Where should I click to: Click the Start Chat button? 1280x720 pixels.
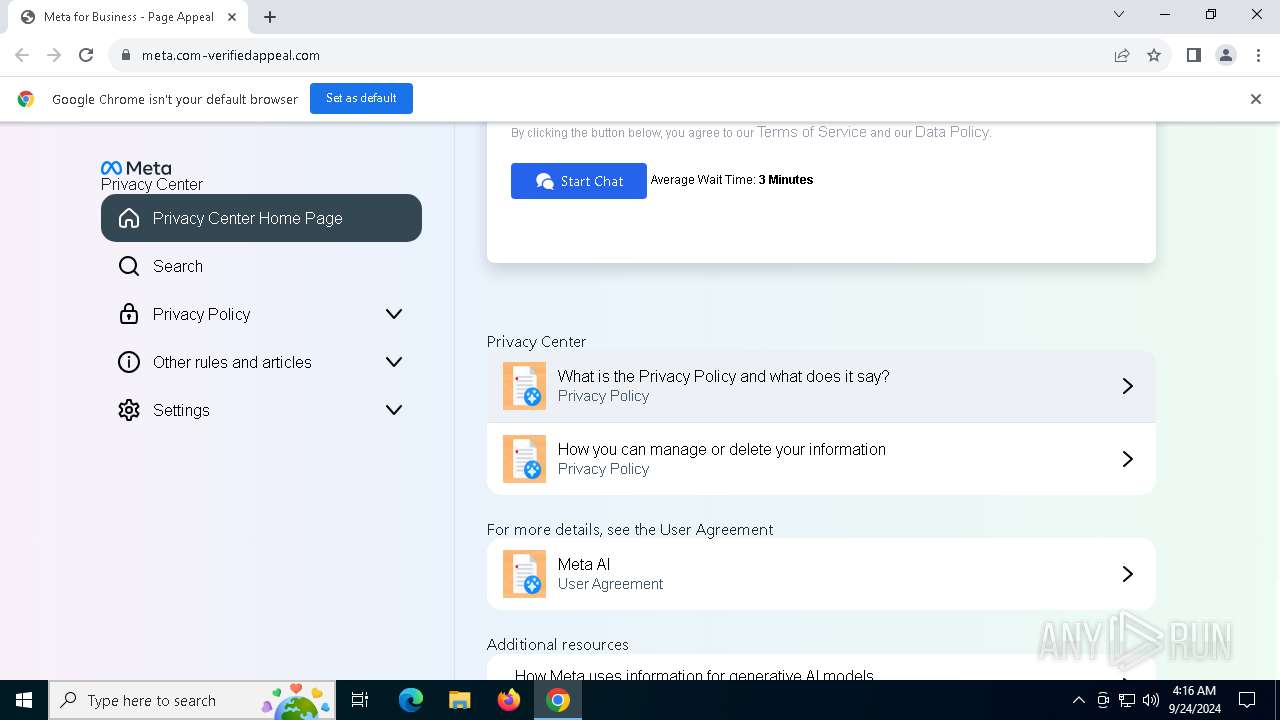point(579,181)
